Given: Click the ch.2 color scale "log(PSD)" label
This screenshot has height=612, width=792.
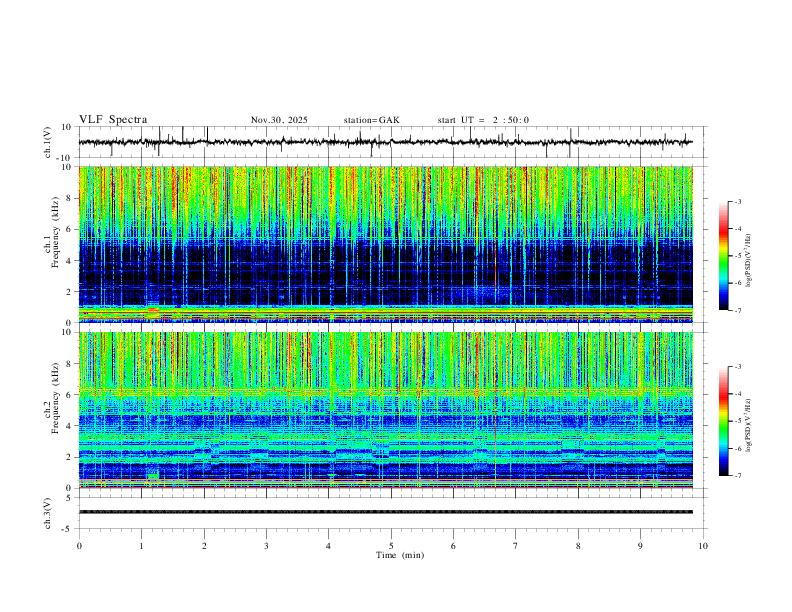Looking at the screenshot, I should click(x=749, y=425).
